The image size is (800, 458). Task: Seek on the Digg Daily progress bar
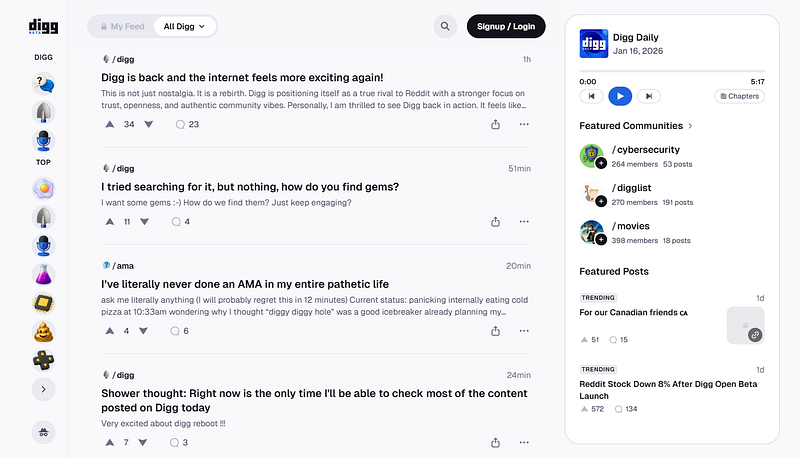[x=672, y=71]
